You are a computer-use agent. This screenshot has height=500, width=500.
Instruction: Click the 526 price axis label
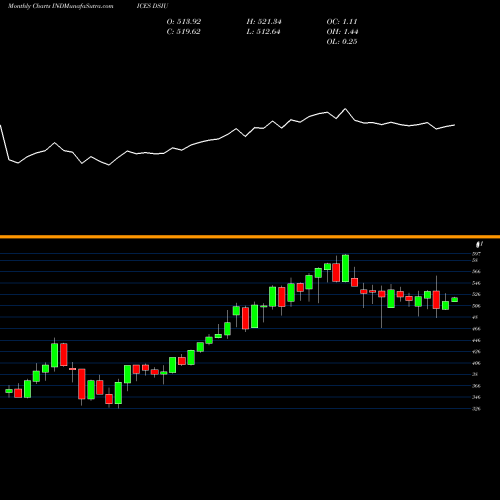click(x=477, y=295)
